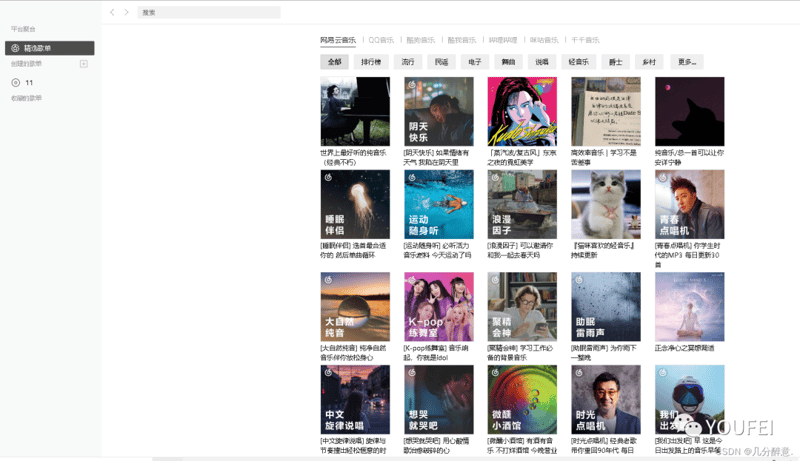Open the 阴天快乐 playlist cover

(439, 112)
